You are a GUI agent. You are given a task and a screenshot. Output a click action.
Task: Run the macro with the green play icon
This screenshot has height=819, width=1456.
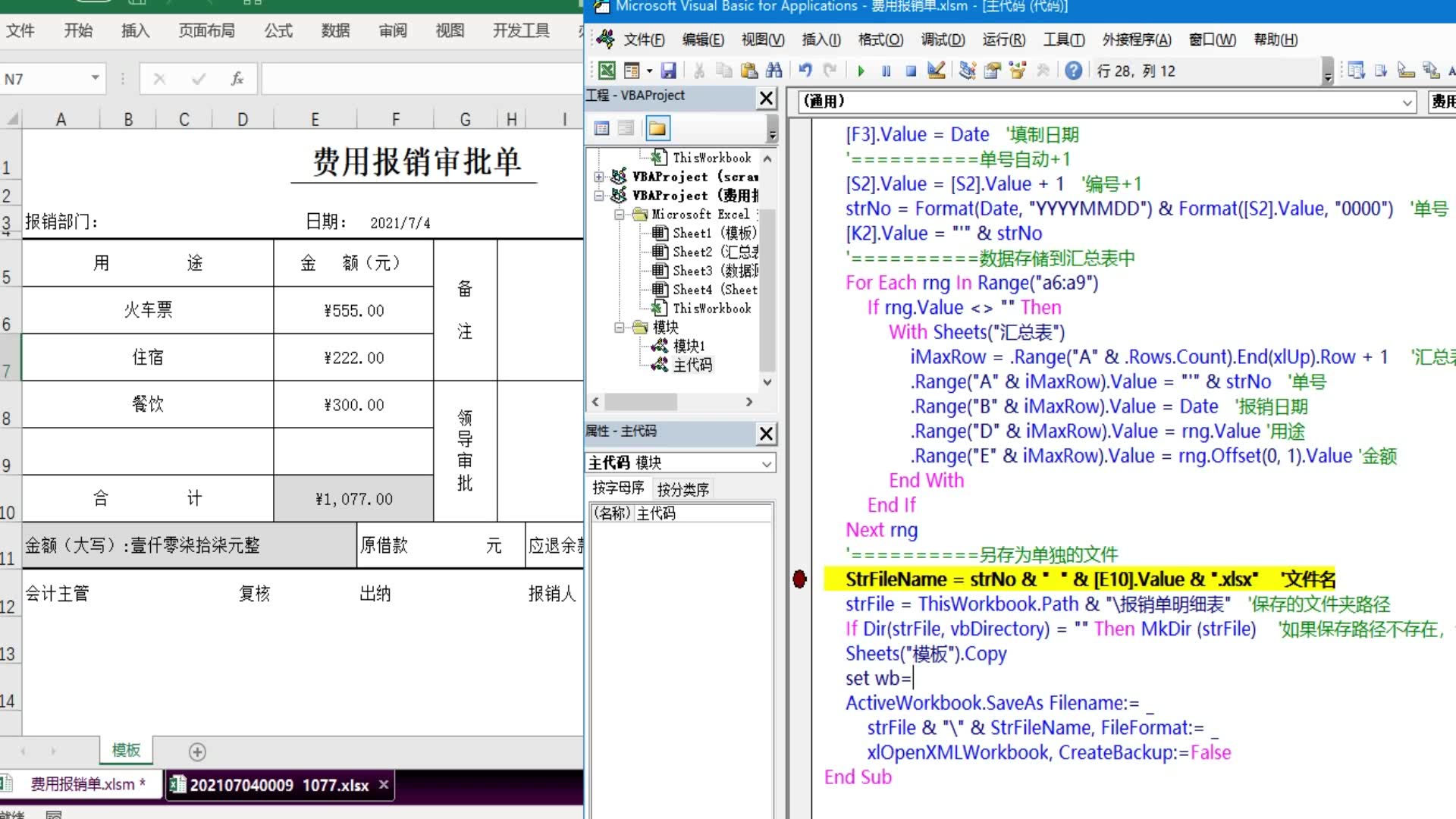861,71
